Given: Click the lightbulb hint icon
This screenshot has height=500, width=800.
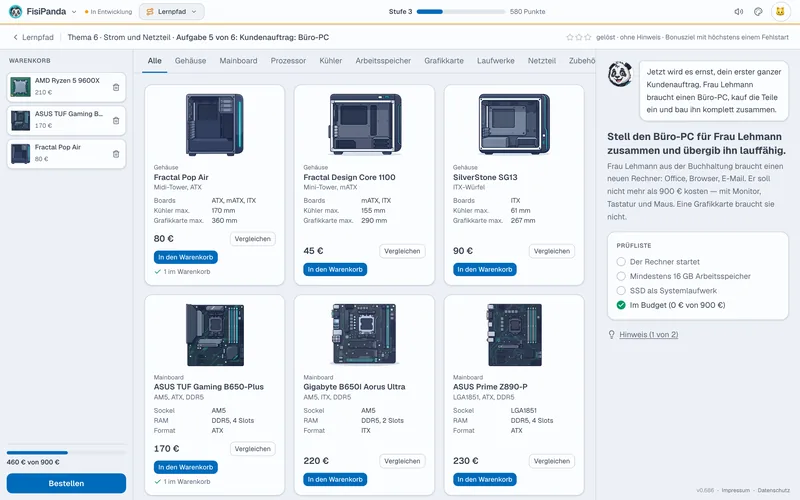Looking at the screenshot, I should pyautogui.click(x=612, y=335).
